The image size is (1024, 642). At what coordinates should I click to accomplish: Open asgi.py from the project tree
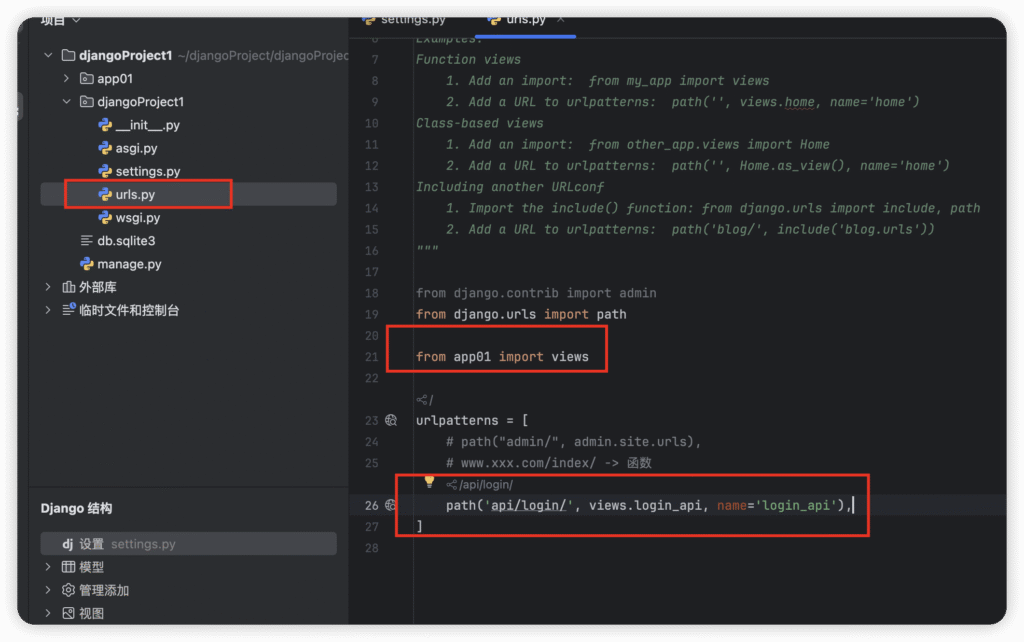(136, 148)
